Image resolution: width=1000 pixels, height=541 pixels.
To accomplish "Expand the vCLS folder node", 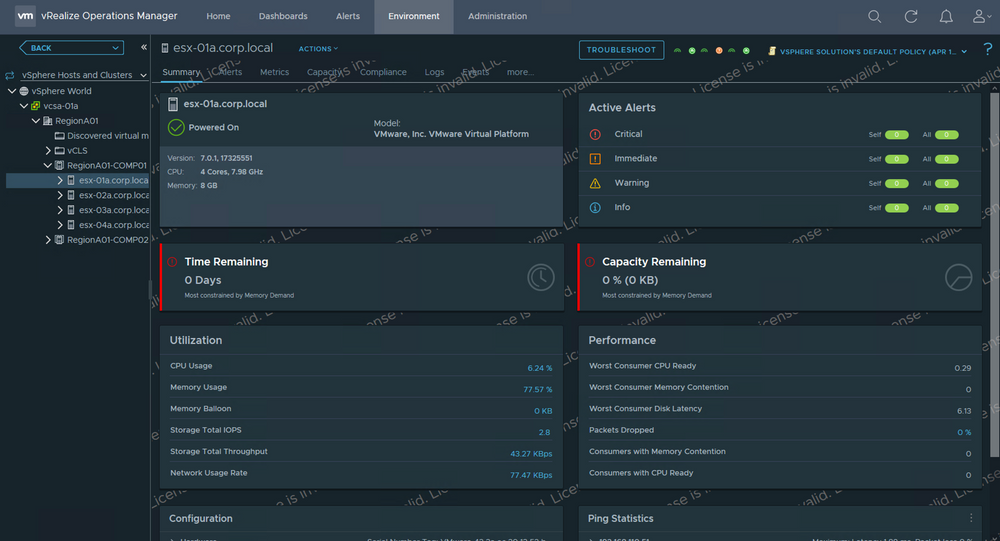I will 48,151.
